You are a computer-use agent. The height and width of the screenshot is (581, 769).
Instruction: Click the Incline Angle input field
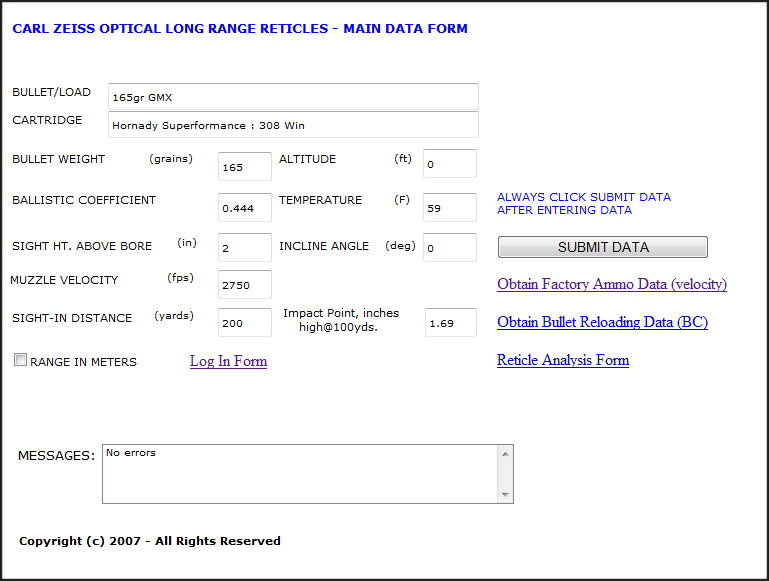(449, 248)
